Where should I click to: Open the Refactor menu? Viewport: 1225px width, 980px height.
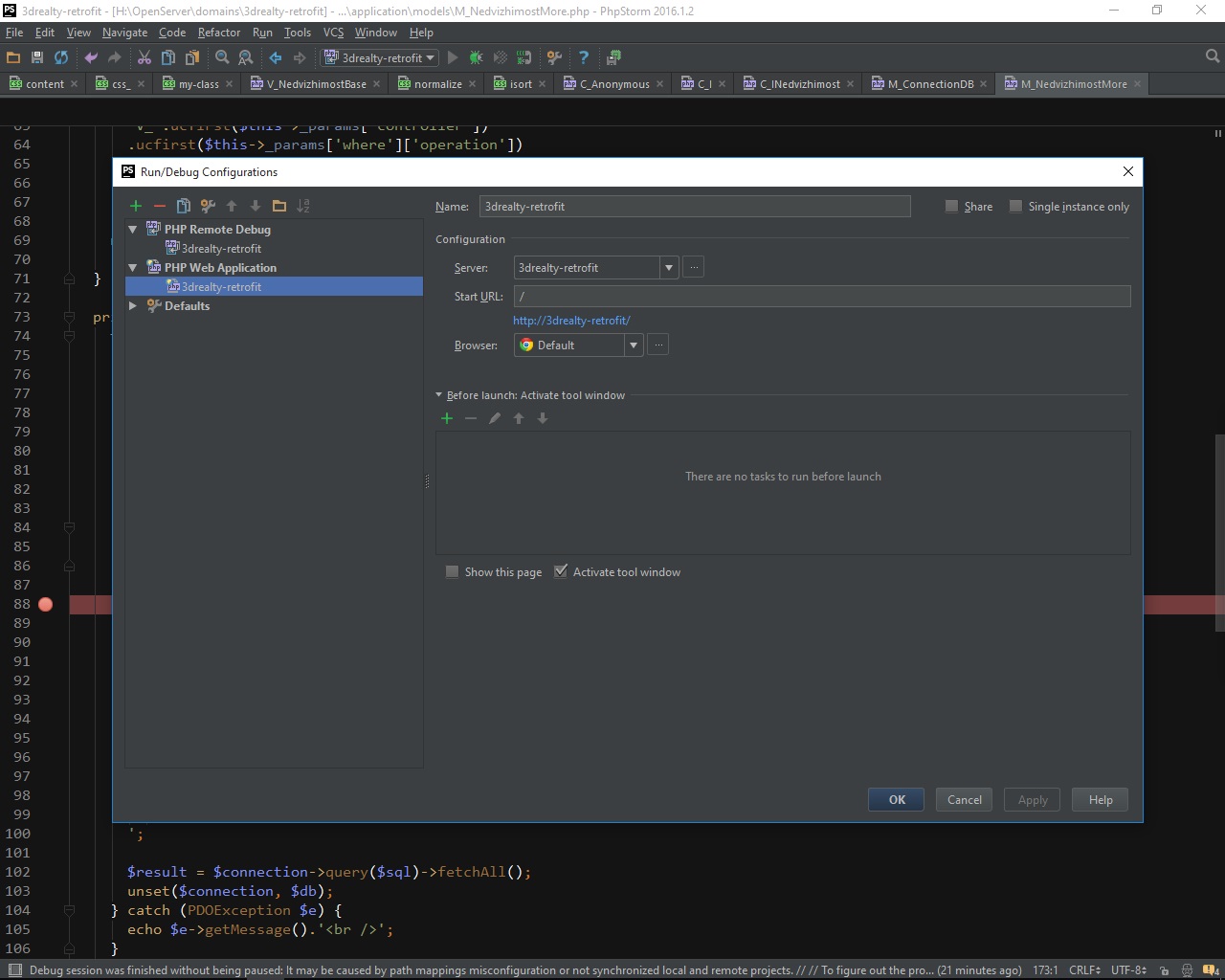pyautogui.click(x=218, y=32)
